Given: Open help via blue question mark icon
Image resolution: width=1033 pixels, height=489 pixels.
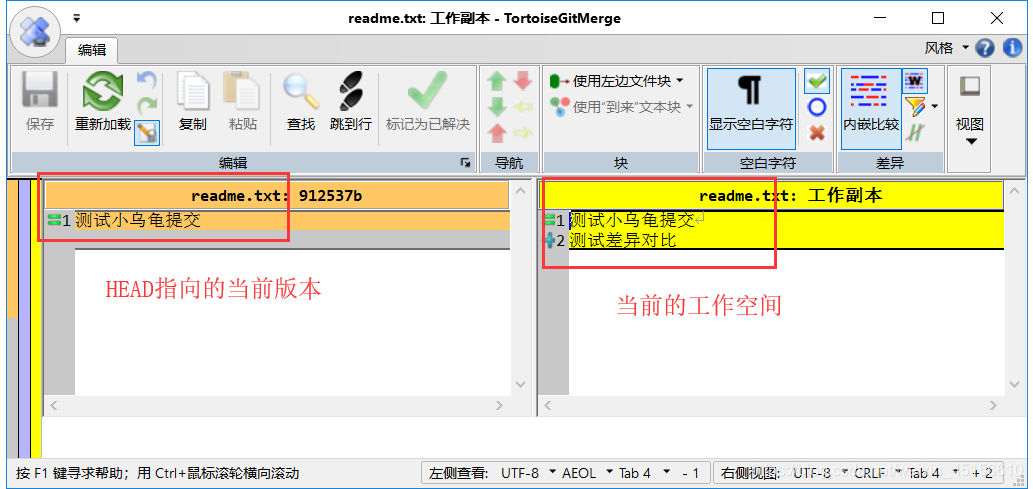Looking at the screenshot, I should pos(985,48).
